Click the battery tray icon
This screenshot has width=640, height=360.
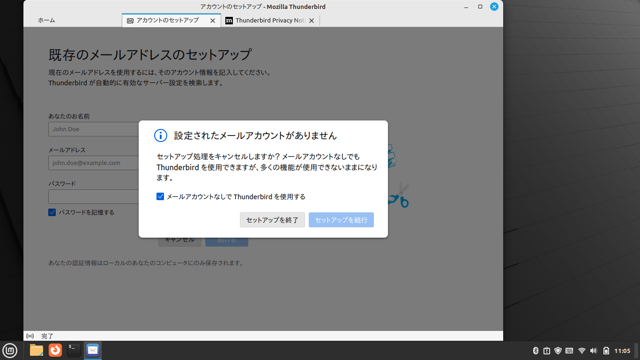606,351
